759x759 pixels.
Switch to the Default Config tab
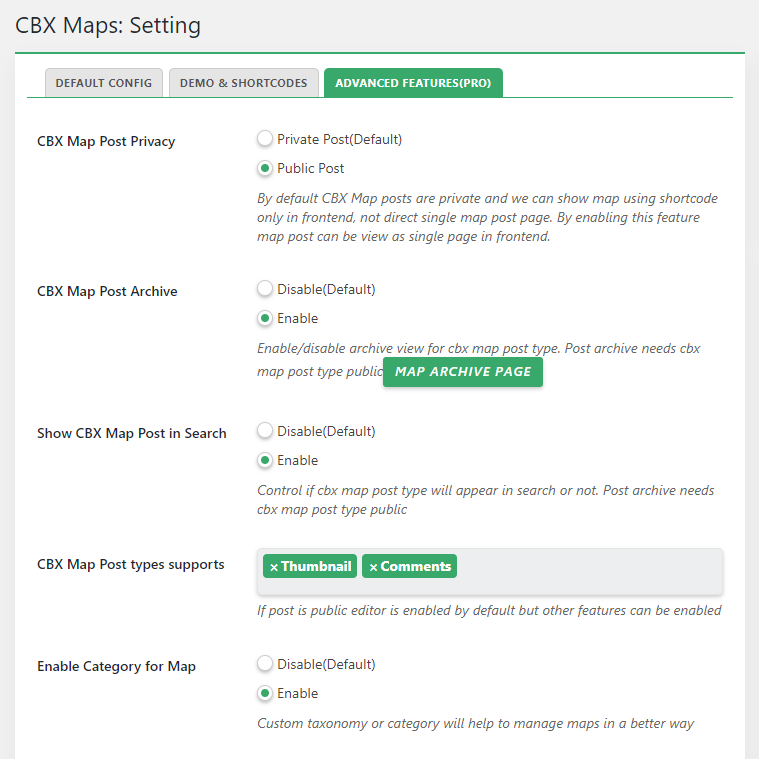(104, 83)
